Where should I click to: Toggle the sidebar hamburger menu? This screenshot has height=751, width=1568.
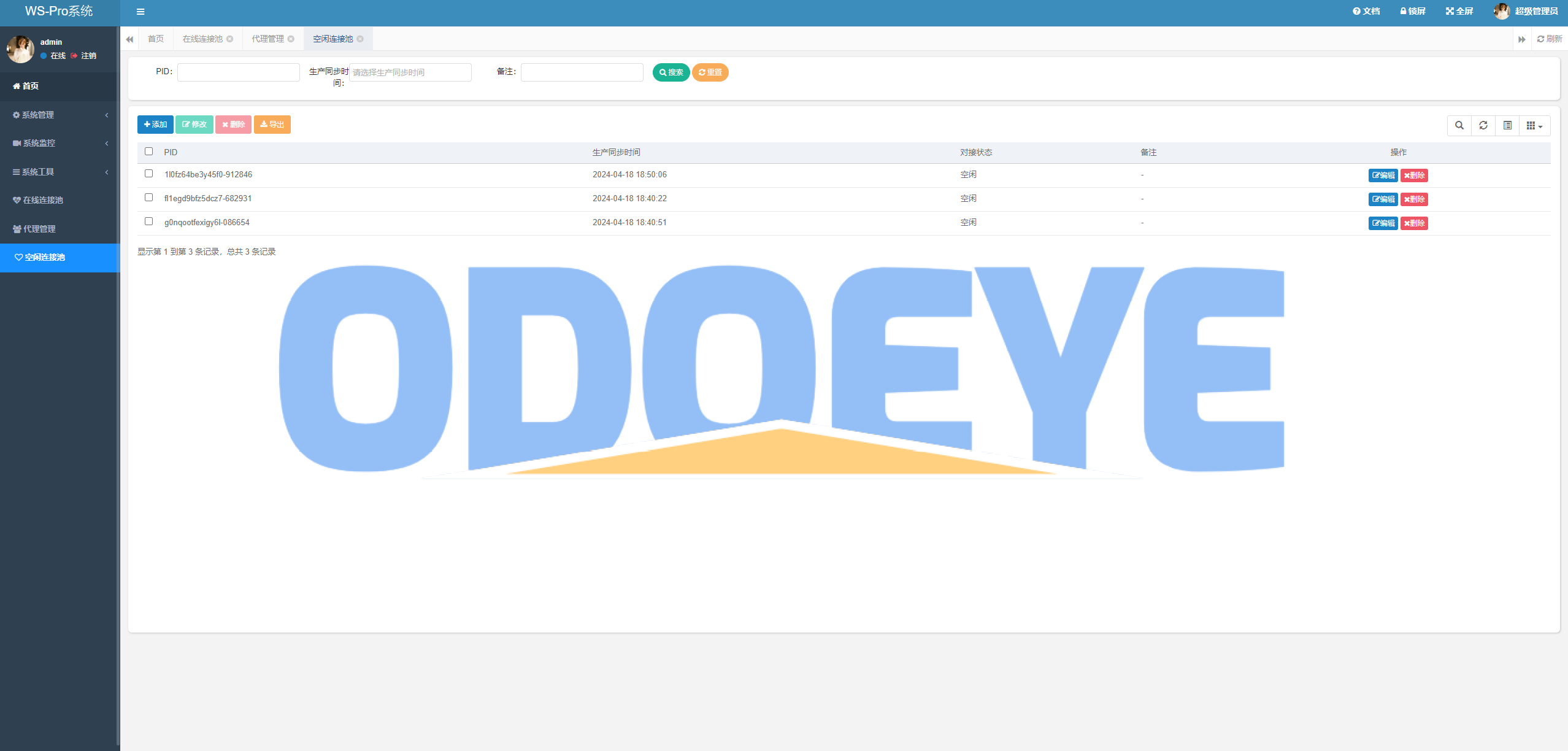140,12
